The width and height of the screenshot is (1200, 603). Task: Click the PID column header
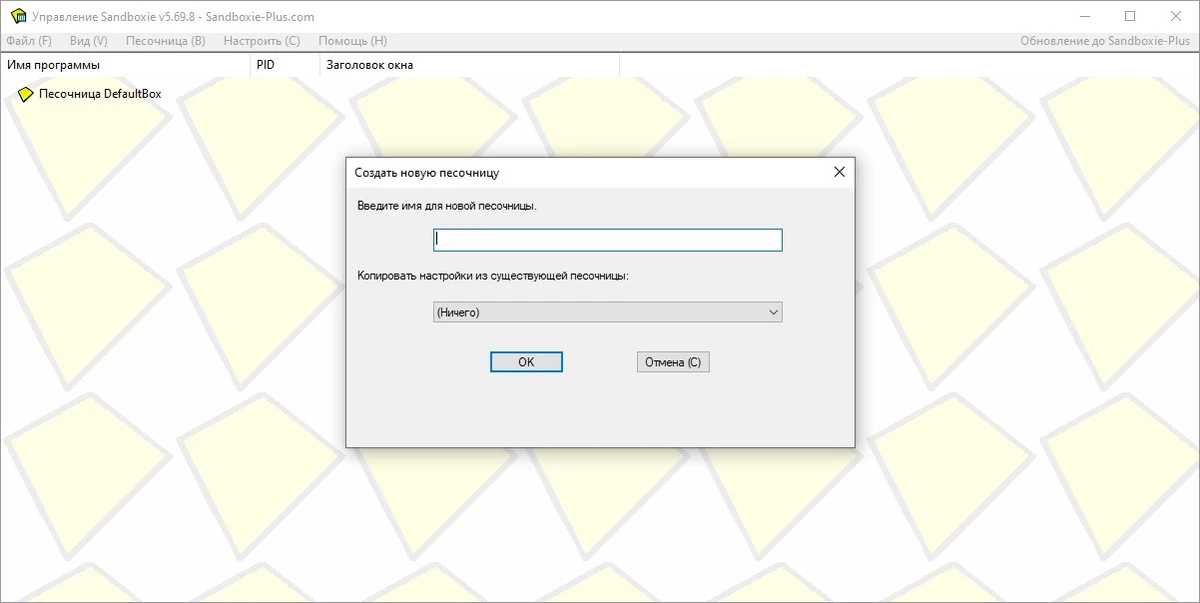tap(285, 65)
